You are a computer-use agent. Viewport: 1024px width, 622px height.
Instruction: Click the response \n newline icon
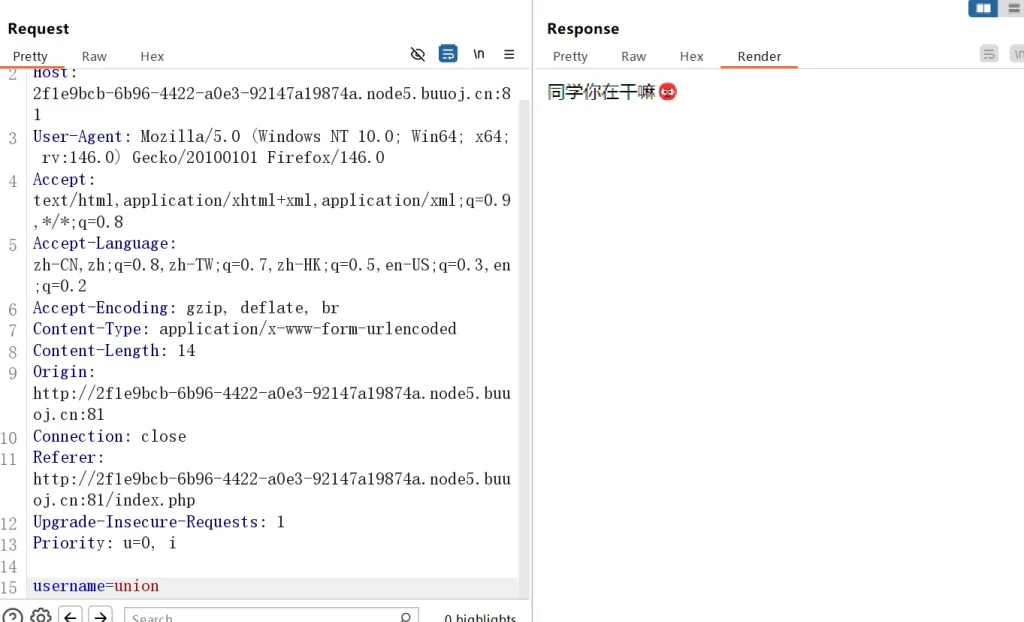click(1017, 54)
